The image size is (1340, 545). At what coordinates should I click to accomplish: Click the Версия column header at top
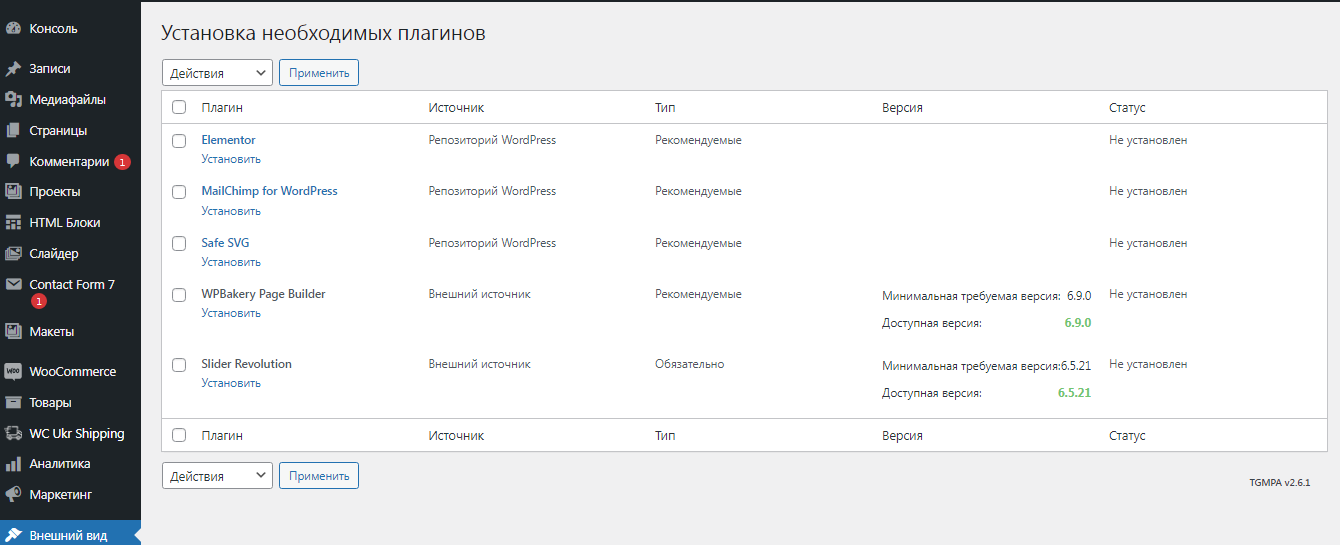[x=902, y=108]
